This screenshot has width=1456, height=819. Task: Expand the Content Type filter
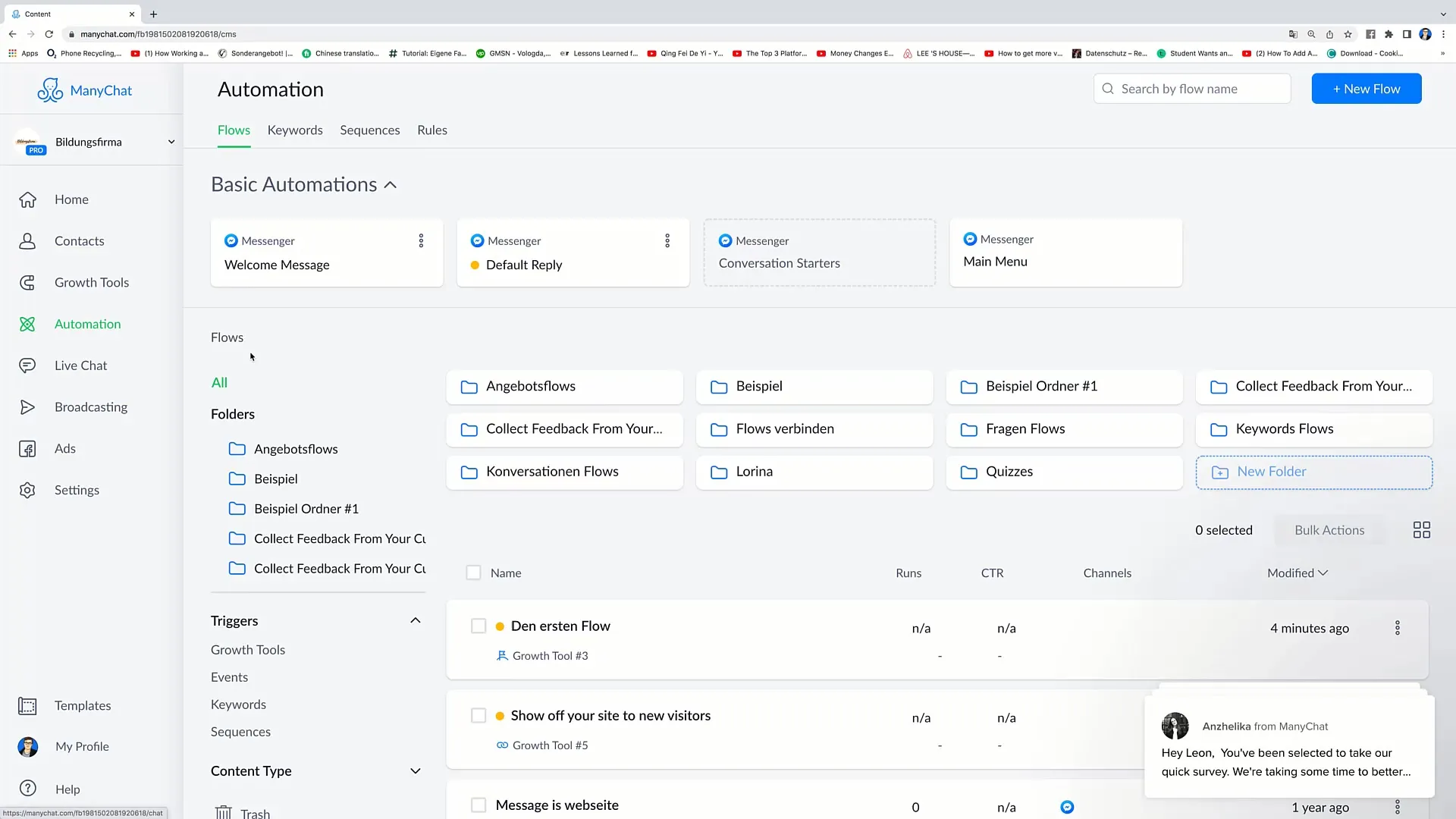click(415, 771)
